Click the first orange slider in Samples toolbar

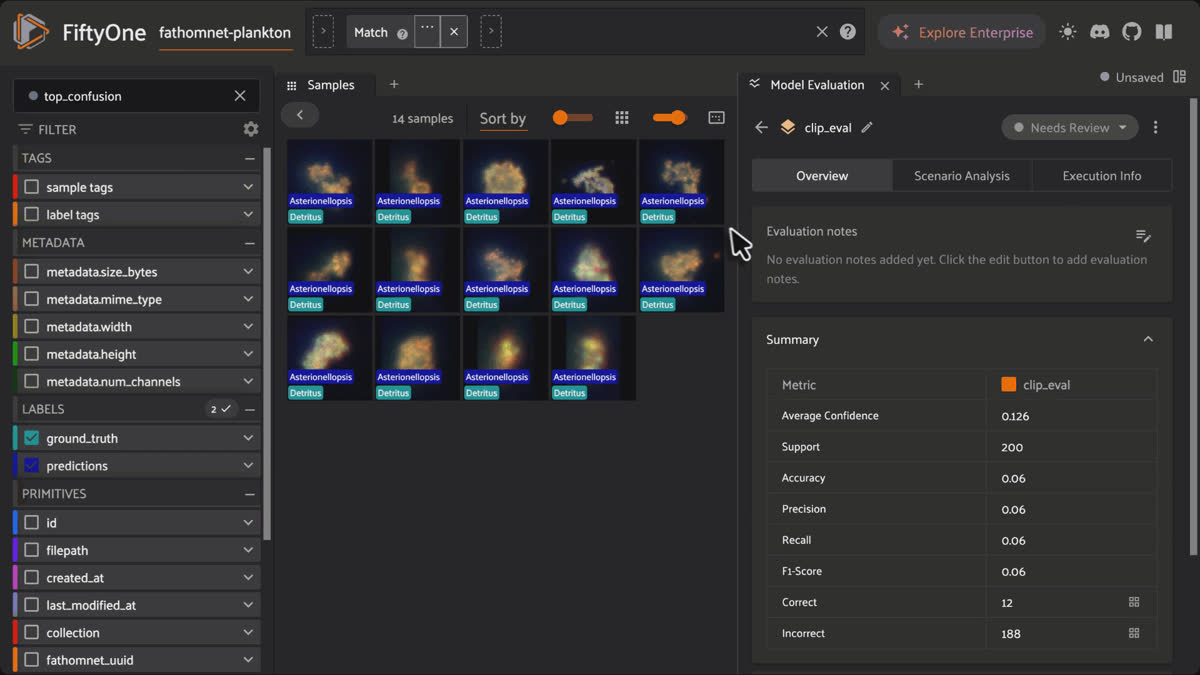pyautogui.click(x=572, y=118)
